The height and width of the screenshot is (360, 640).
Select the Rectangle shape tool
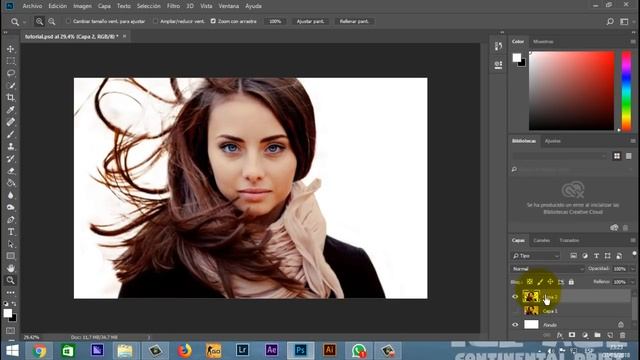click(x=11, y=256)
